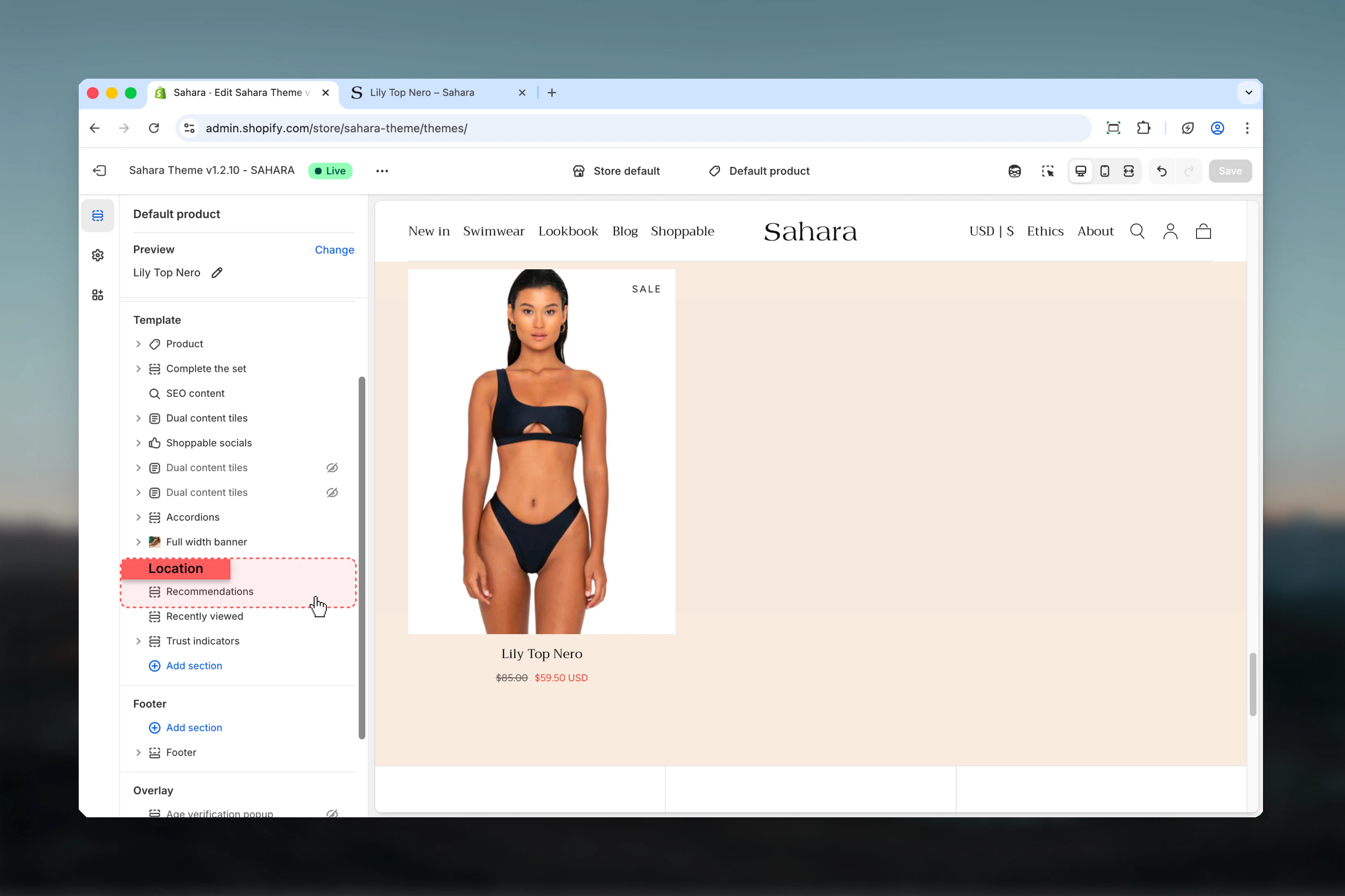This screenshot has height=896, width=1345.
Task: Exit the theme editor via the back icon
Action: pyautogui.click(x=100, y=171)
